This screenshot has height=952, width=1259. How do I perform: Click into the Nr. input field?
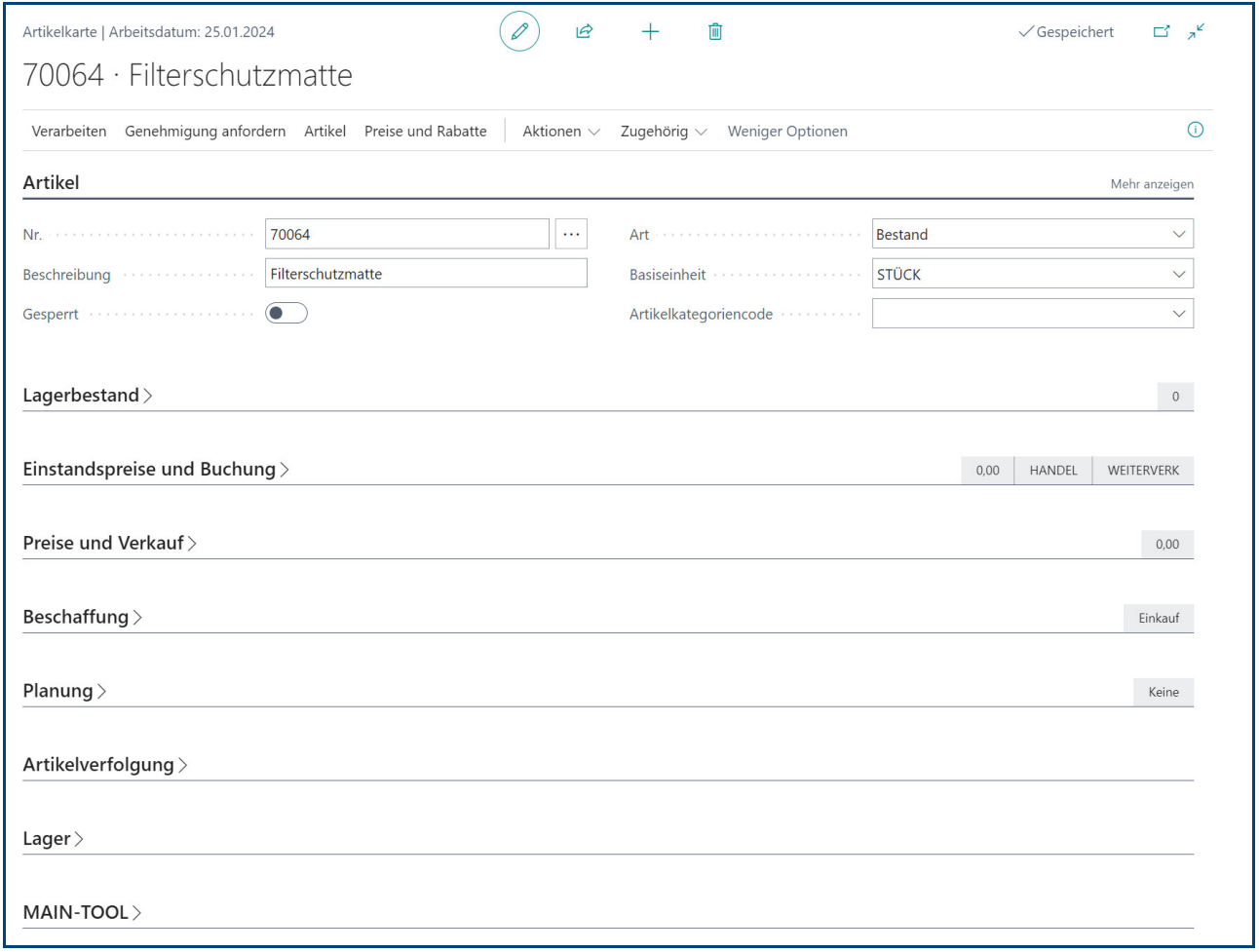click(407, 234)
